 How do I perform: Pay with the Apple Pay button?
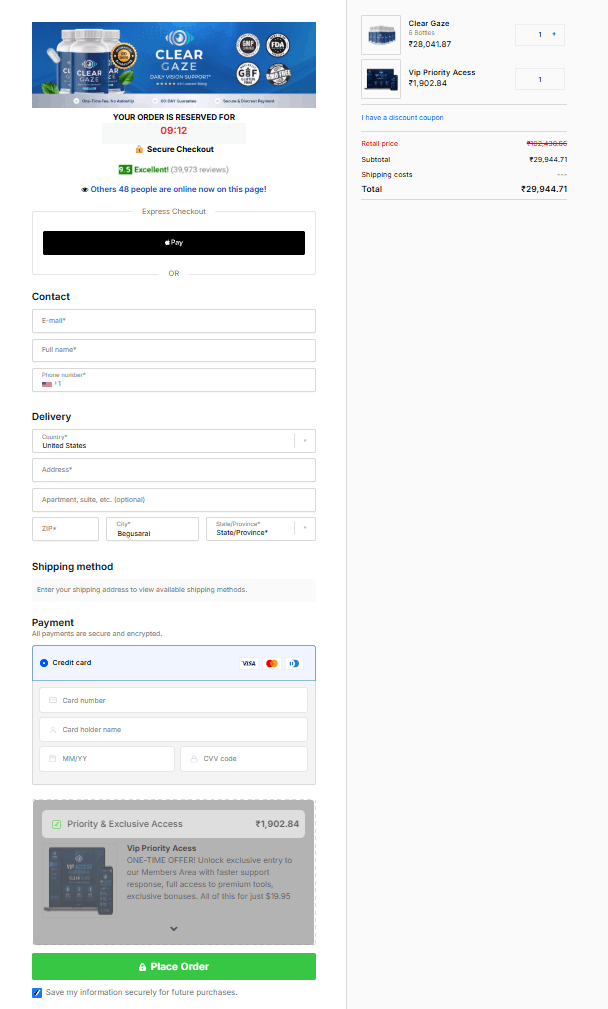[174, 243]
